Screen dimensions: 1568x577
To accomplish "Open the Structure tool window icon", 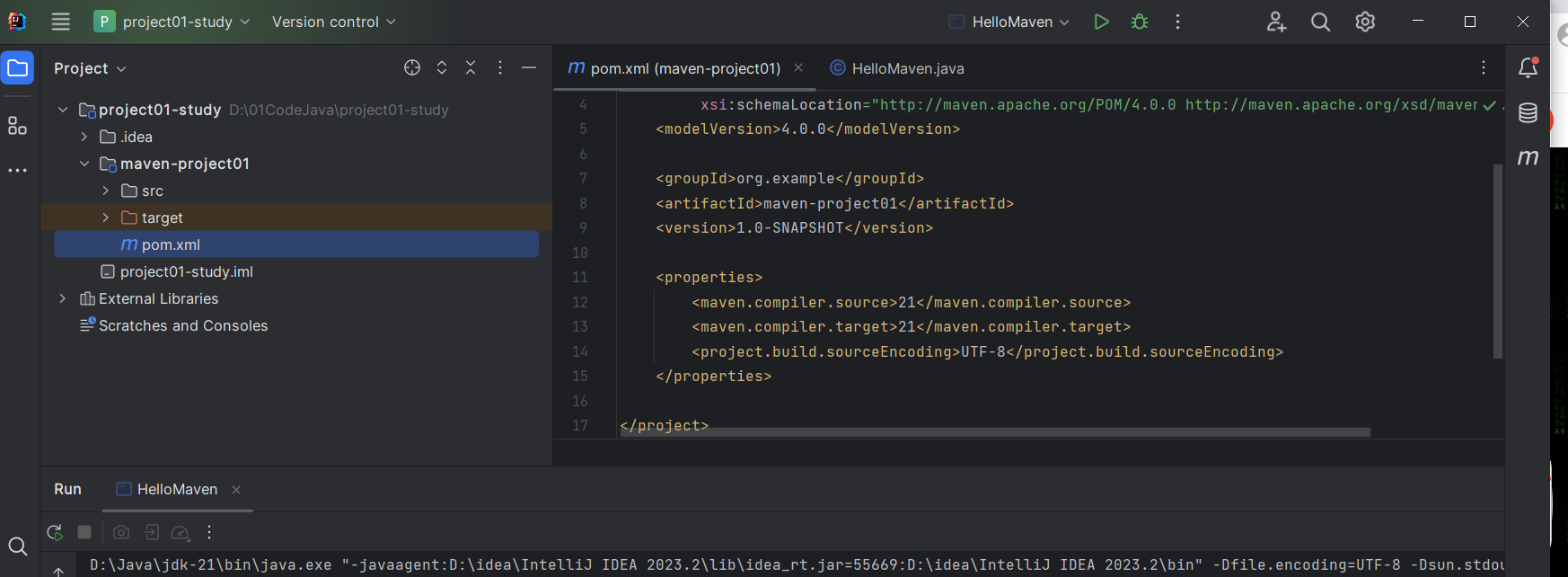I will tap(17, 126).
